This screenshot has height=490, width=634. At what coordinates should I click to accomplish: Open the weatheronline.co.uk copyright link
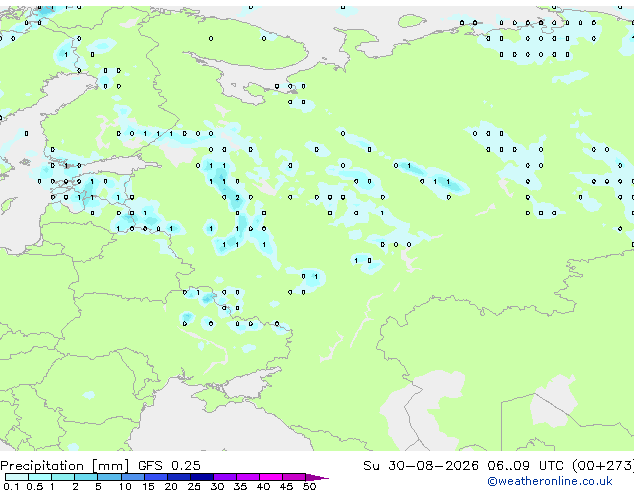tap(550, 481)
